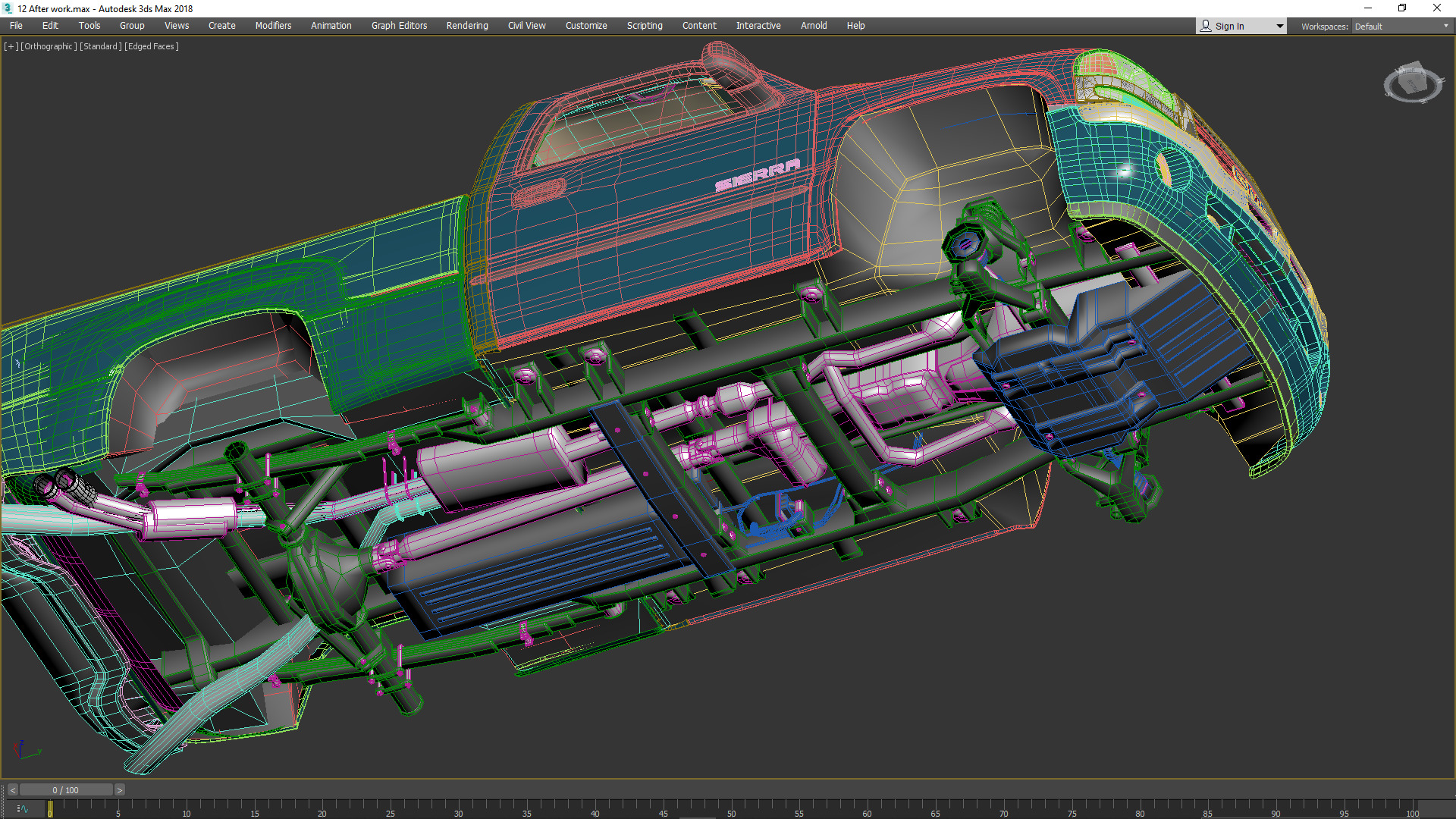Click the Sign In user icon
Screen dimensions: 1456x819
[x=1206, y=26]
